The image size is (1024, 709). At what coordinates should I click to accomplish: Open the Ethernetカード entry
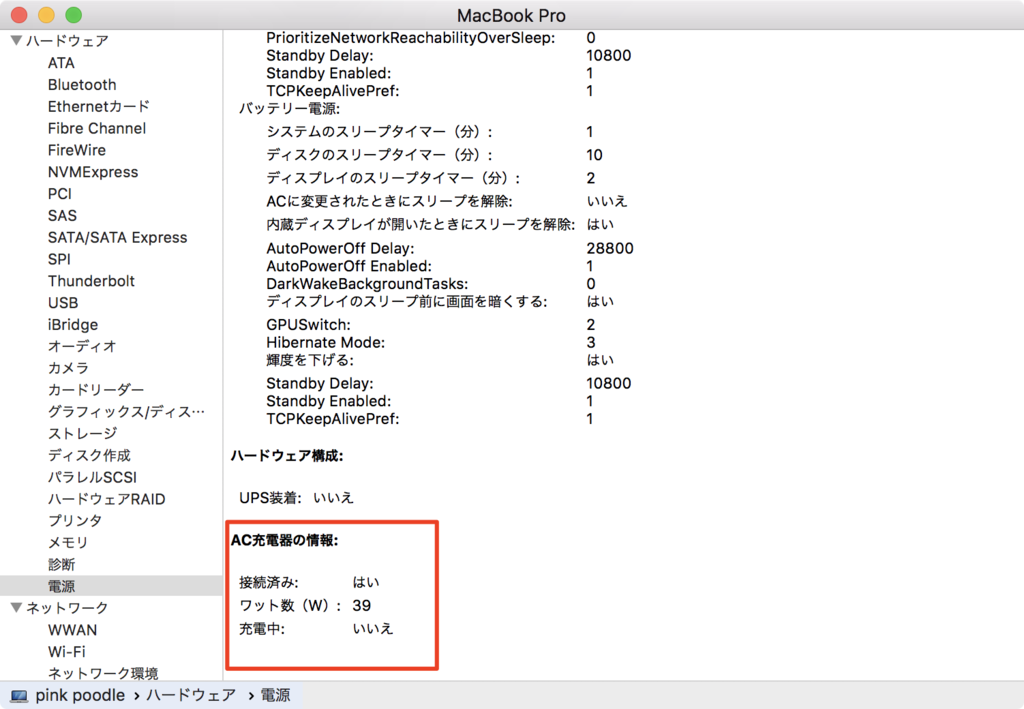pyautogui.click(x=99, y=106)
